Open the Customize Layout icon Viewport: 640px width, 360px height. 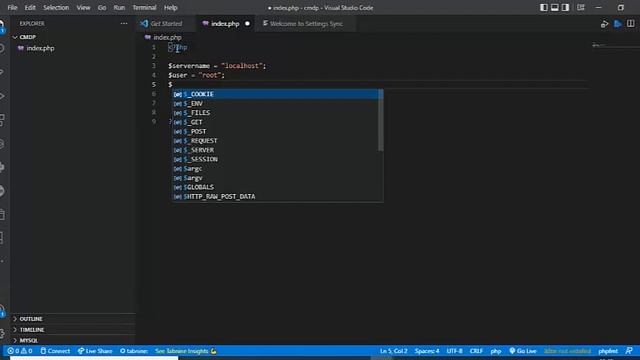(x=580, y=7)
